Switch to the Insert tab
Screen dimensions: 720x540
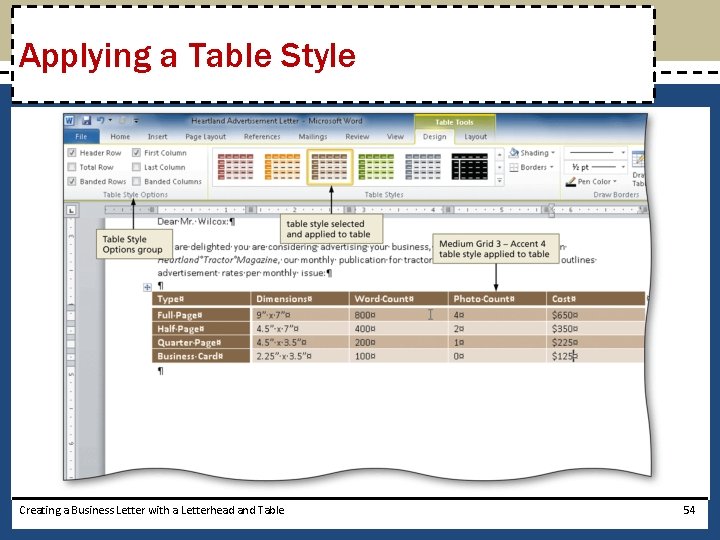(x=158, y=136)
